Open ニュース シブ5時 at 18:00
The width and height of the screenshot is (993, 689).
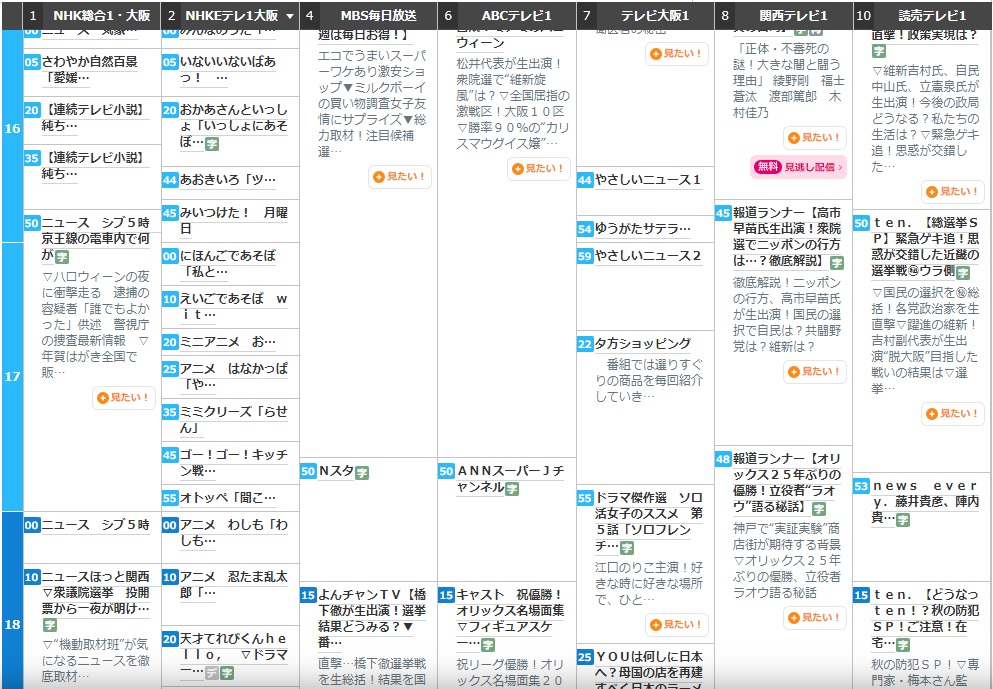click(x=96, y=525)
